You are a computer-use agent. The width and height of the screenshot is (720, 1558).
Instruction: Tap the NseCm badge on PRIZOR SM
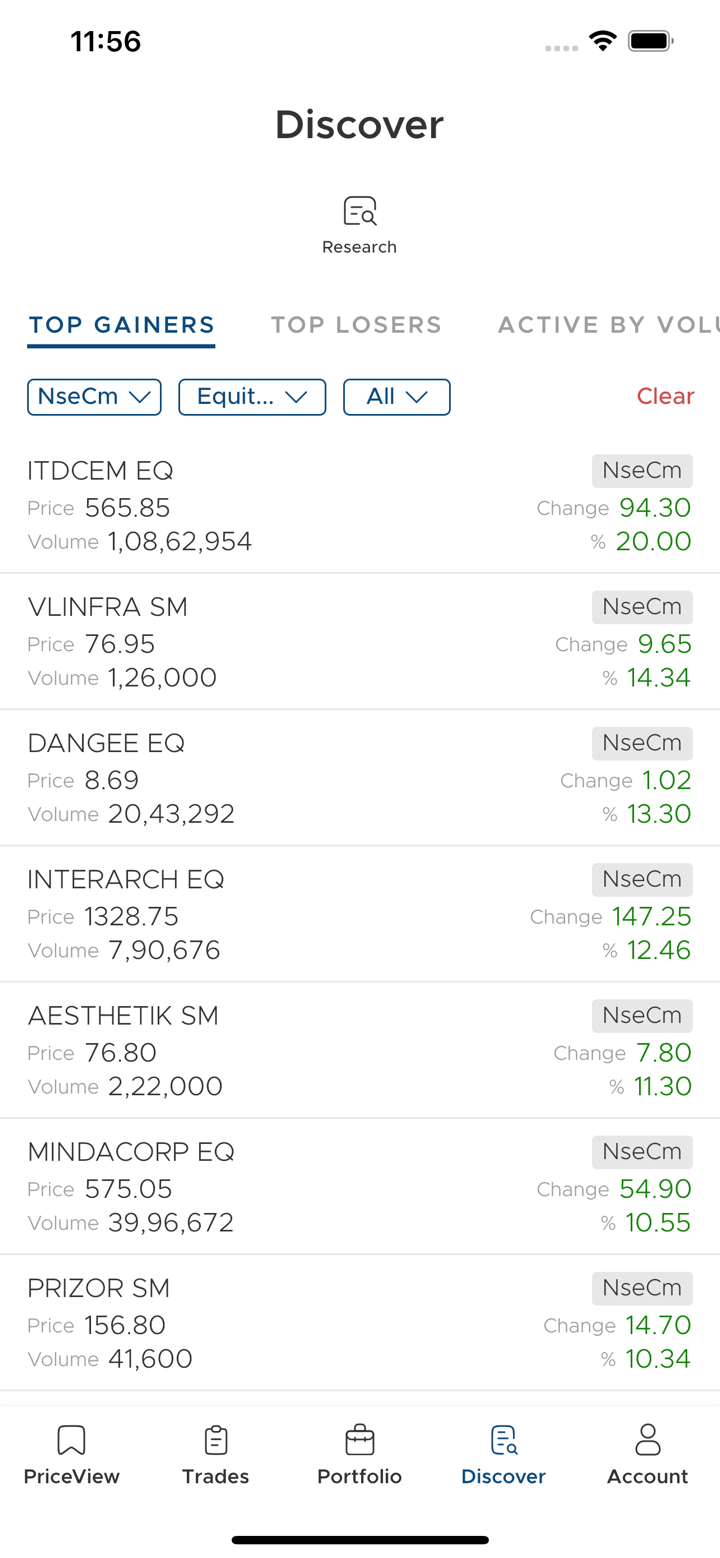coord(642,1289)
